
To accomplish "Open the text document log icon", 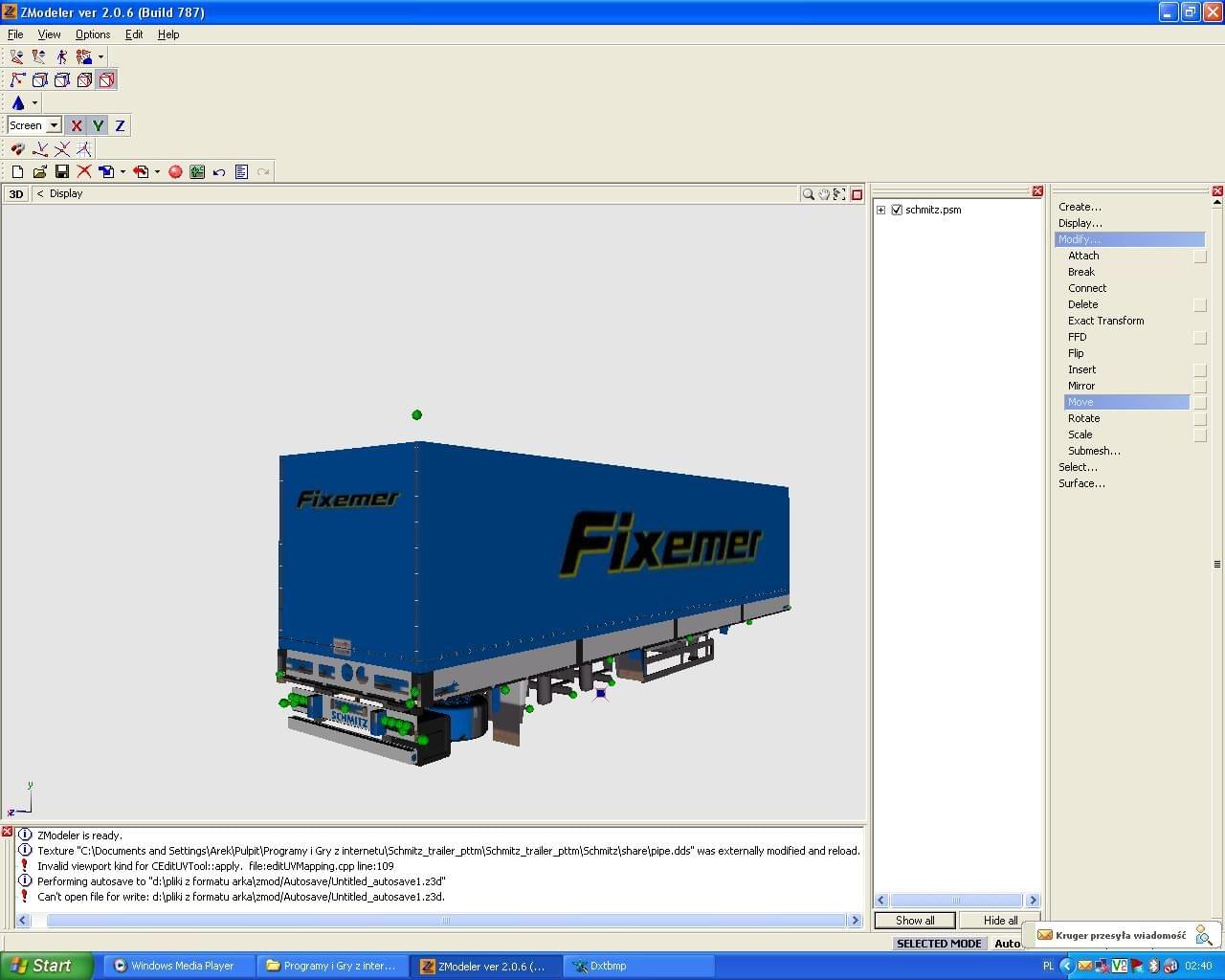I will point(241,172).
